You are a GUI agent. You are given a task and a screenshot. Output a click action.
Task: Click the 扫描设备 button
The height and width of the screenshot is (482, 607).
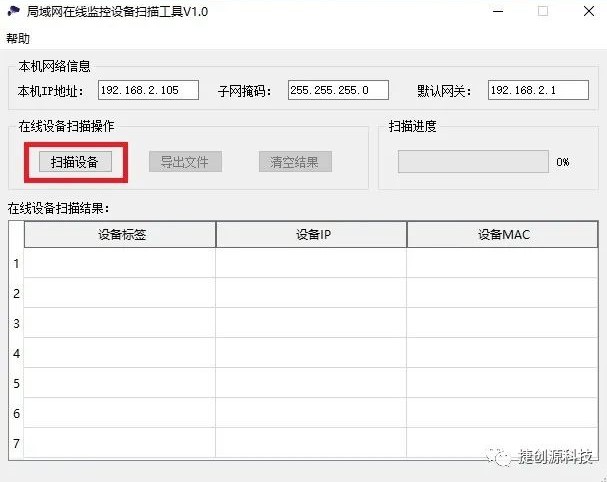coord(75,161)
